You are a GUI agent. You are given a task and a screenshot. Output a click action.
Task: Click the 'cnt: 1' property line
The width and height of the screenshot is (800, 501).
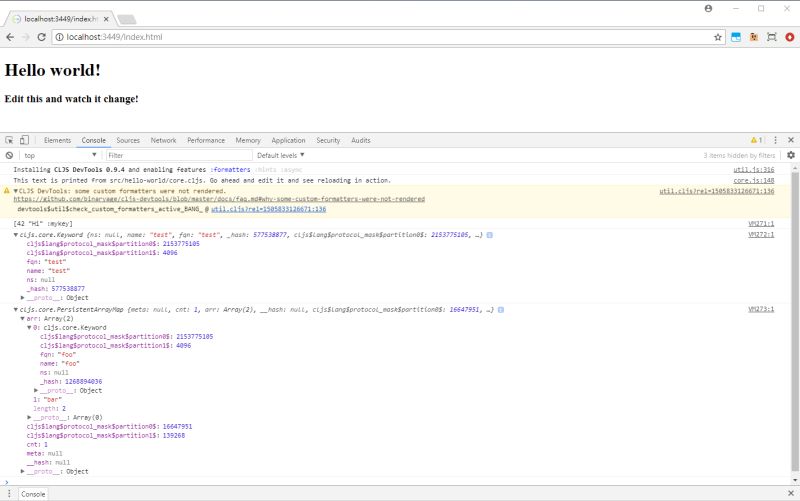[37, 445]
